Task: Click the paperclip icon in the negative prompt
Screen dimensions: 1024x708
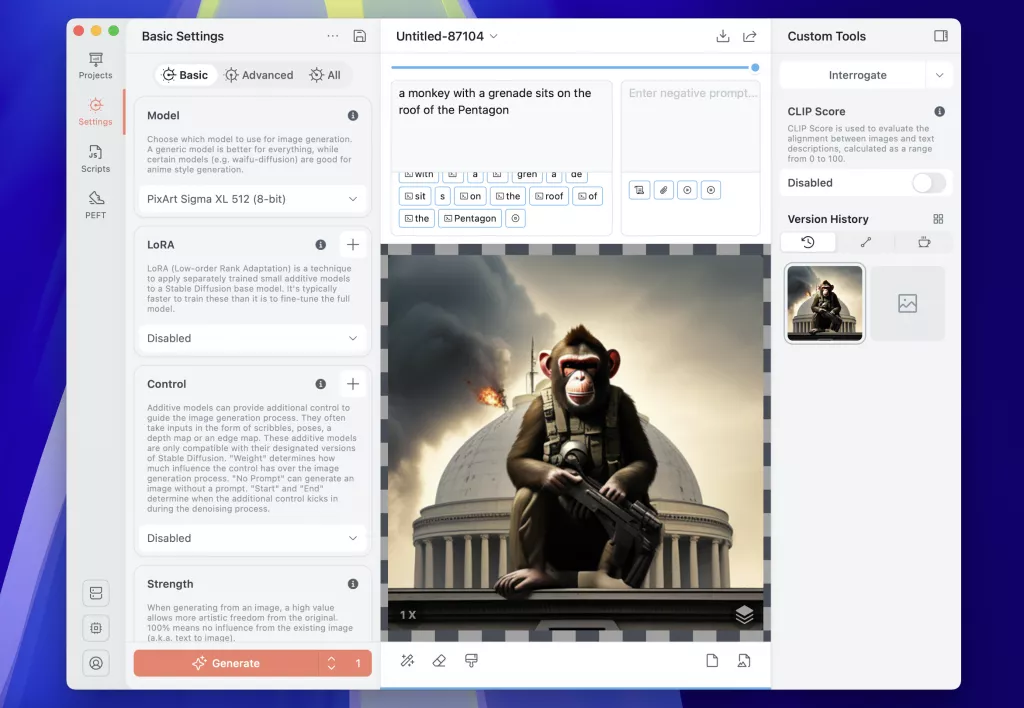Action: coord(664,190)
